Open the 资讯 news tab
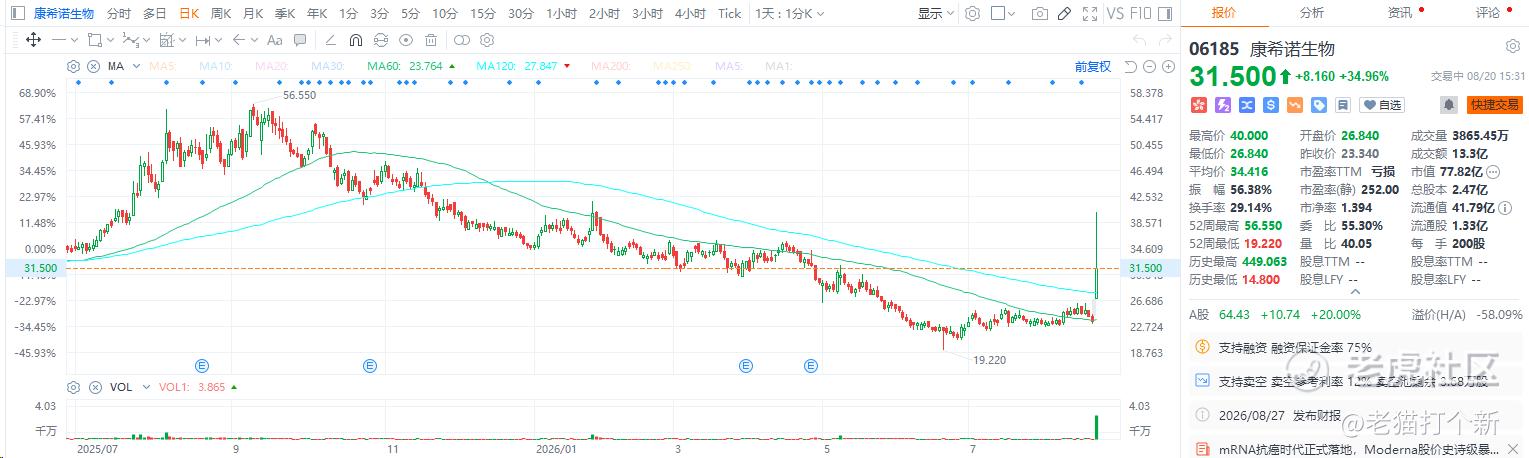This screenshot has height=458, width=1529. click(x=1400, y=13)
